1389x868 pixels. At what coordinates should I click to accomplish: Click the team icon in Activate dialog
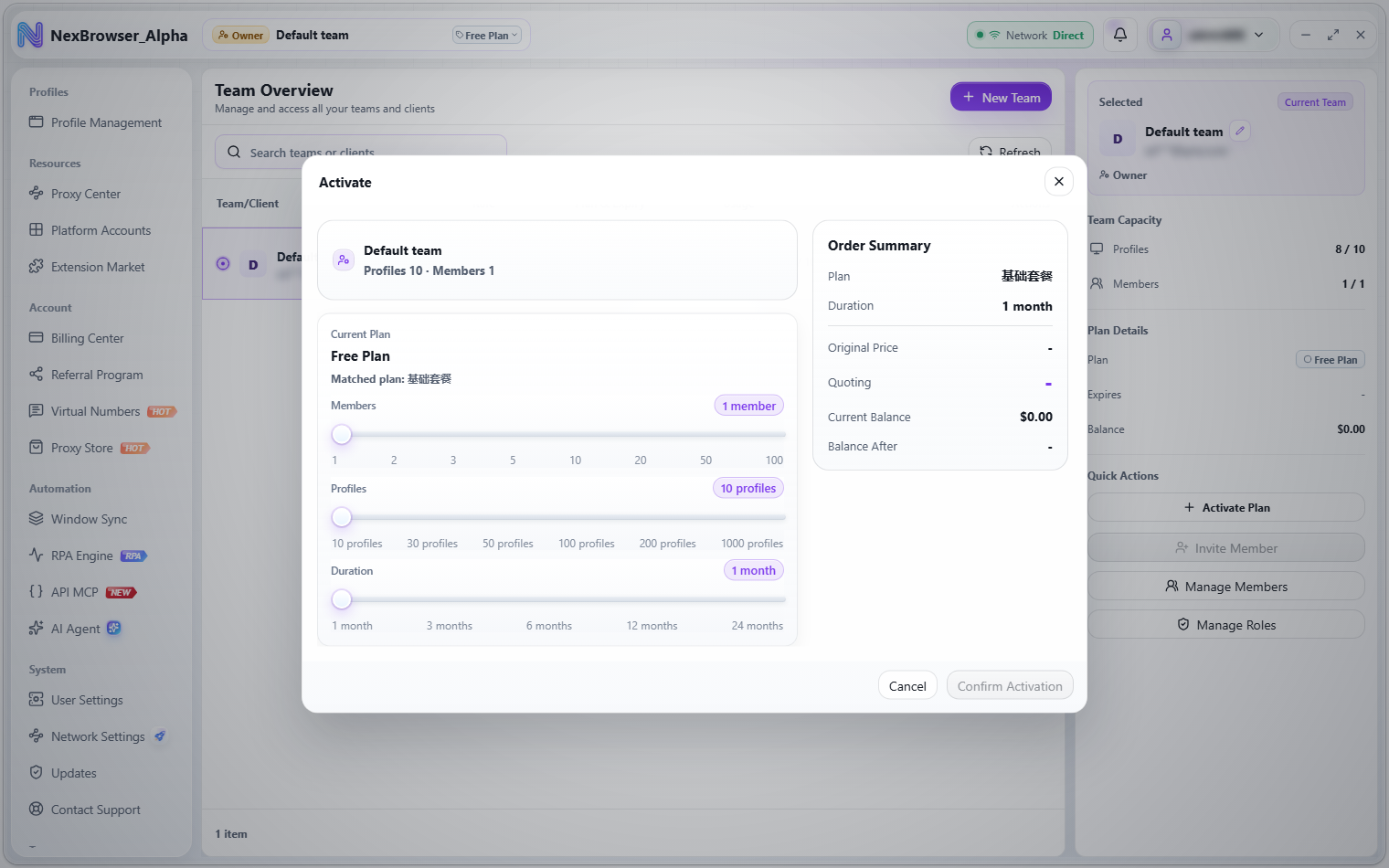(344, 260)
